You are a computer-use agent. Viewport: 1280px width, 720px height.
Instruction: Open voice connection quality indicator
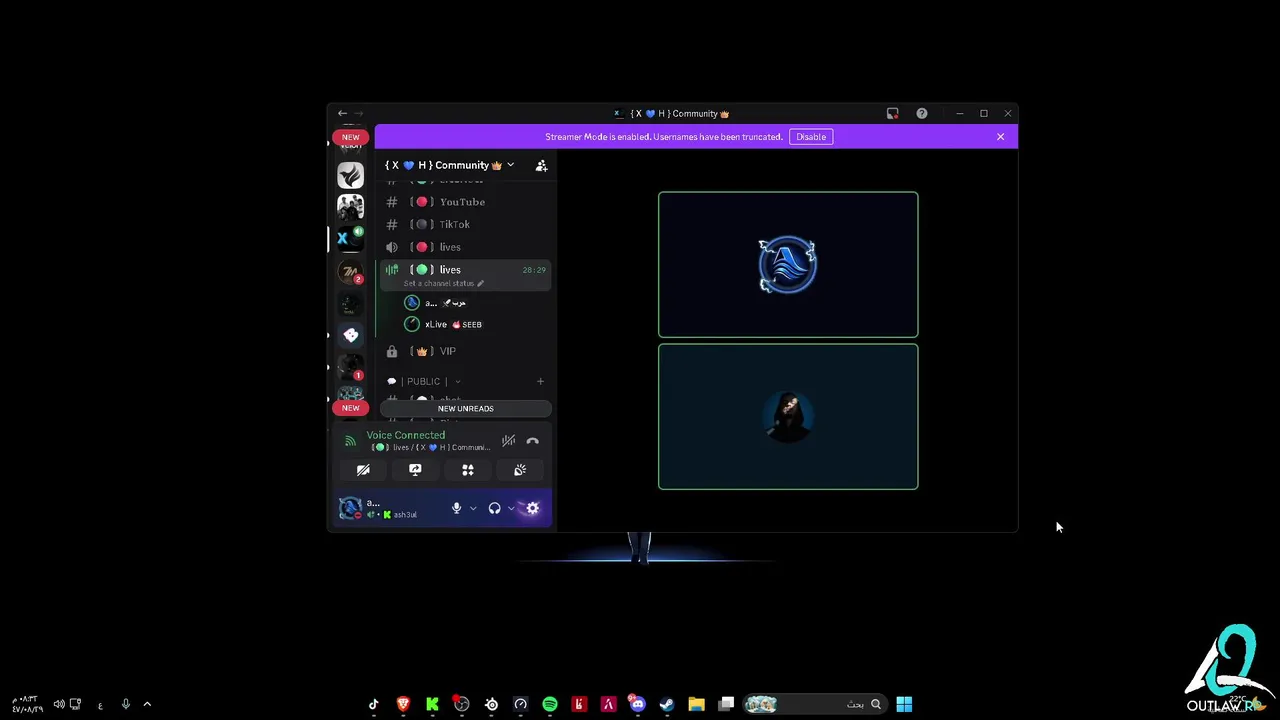tap(350, 441)
